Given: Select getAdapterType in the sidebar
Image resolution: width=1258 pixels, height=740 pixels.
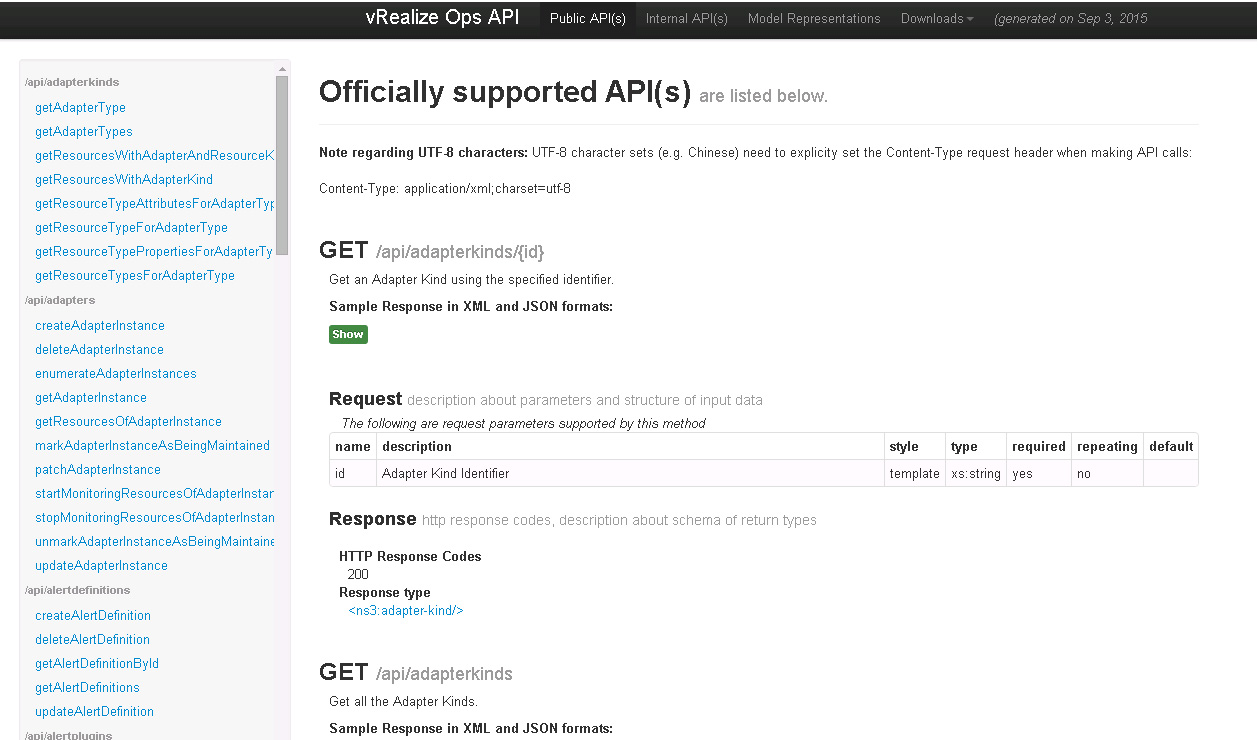Looking at the screenshot, I should (80, 108).
